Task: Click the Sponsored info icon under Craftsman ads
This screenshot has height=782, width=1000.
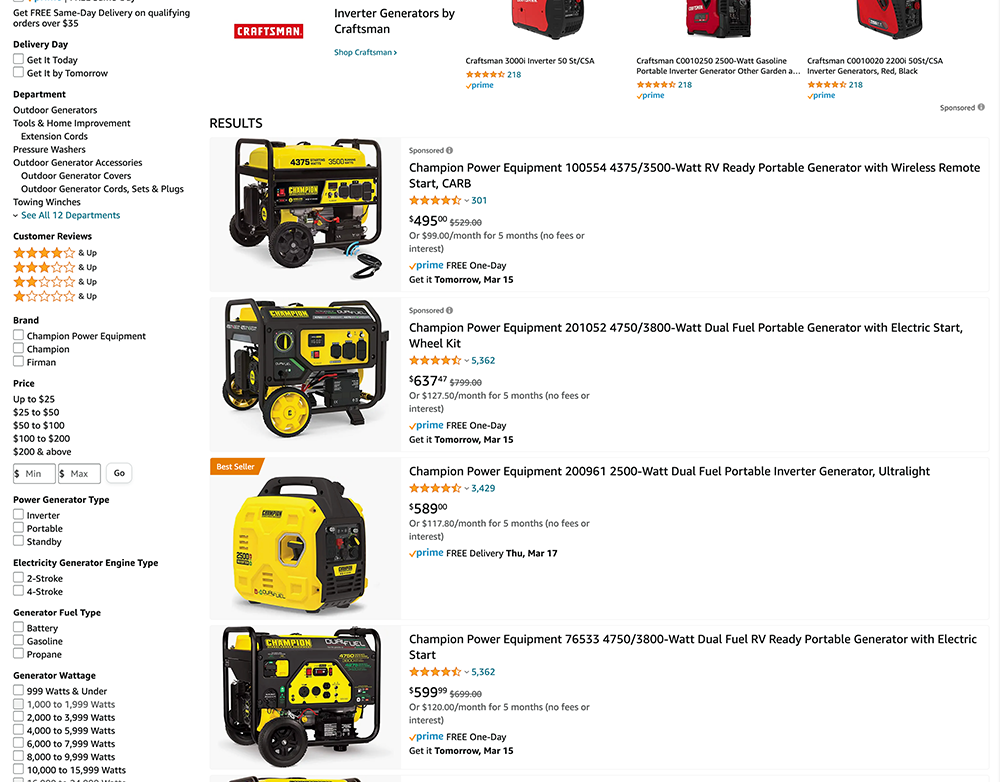Action: coord(981,107)
